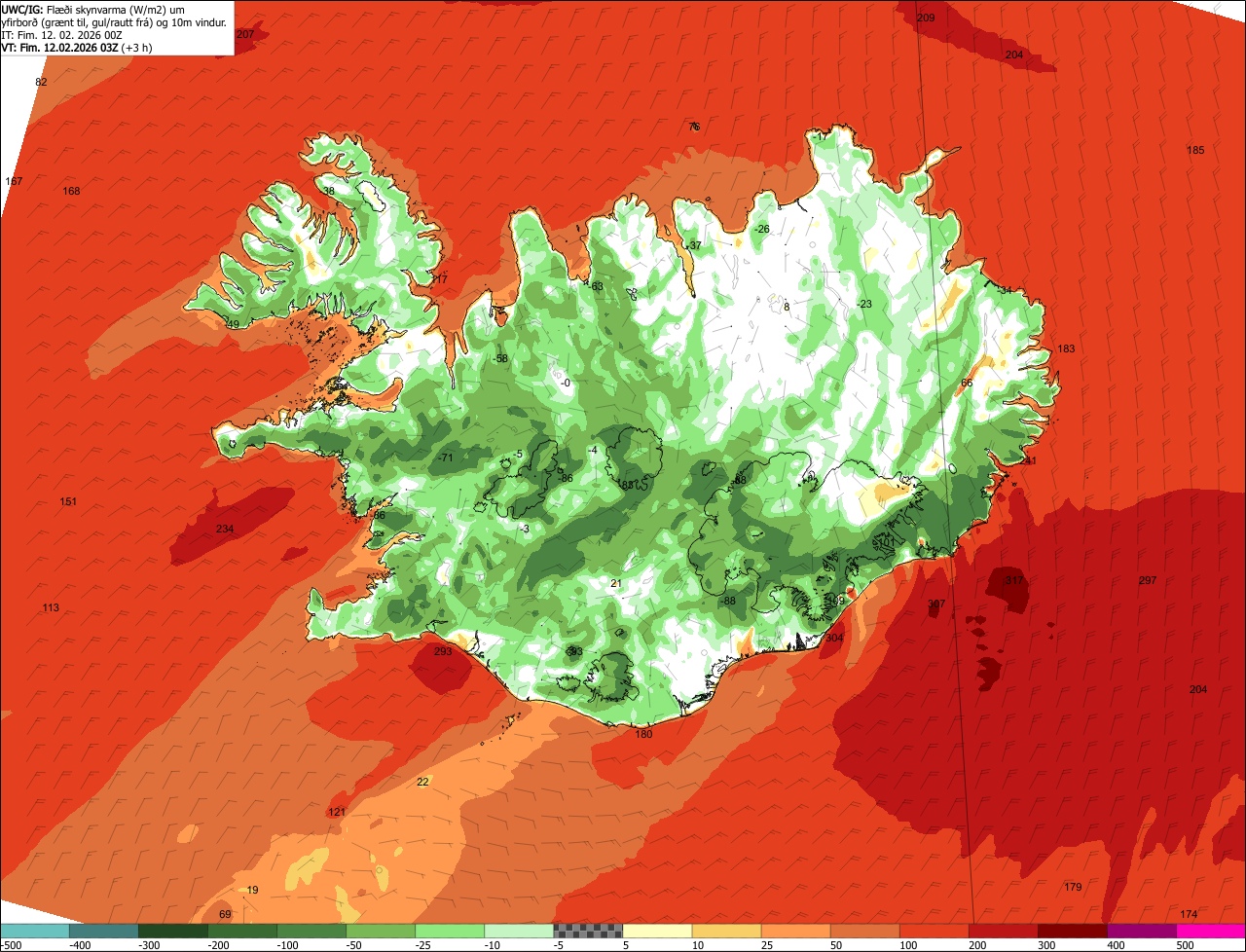The image size is (1246, 952).
Task: Click the '19' map value
Action: (x=253, y=890)
